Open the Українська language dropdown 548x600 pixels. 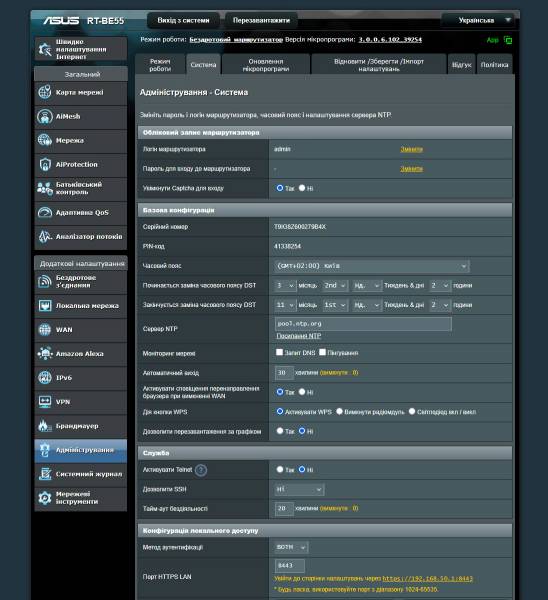coord(480,20)
